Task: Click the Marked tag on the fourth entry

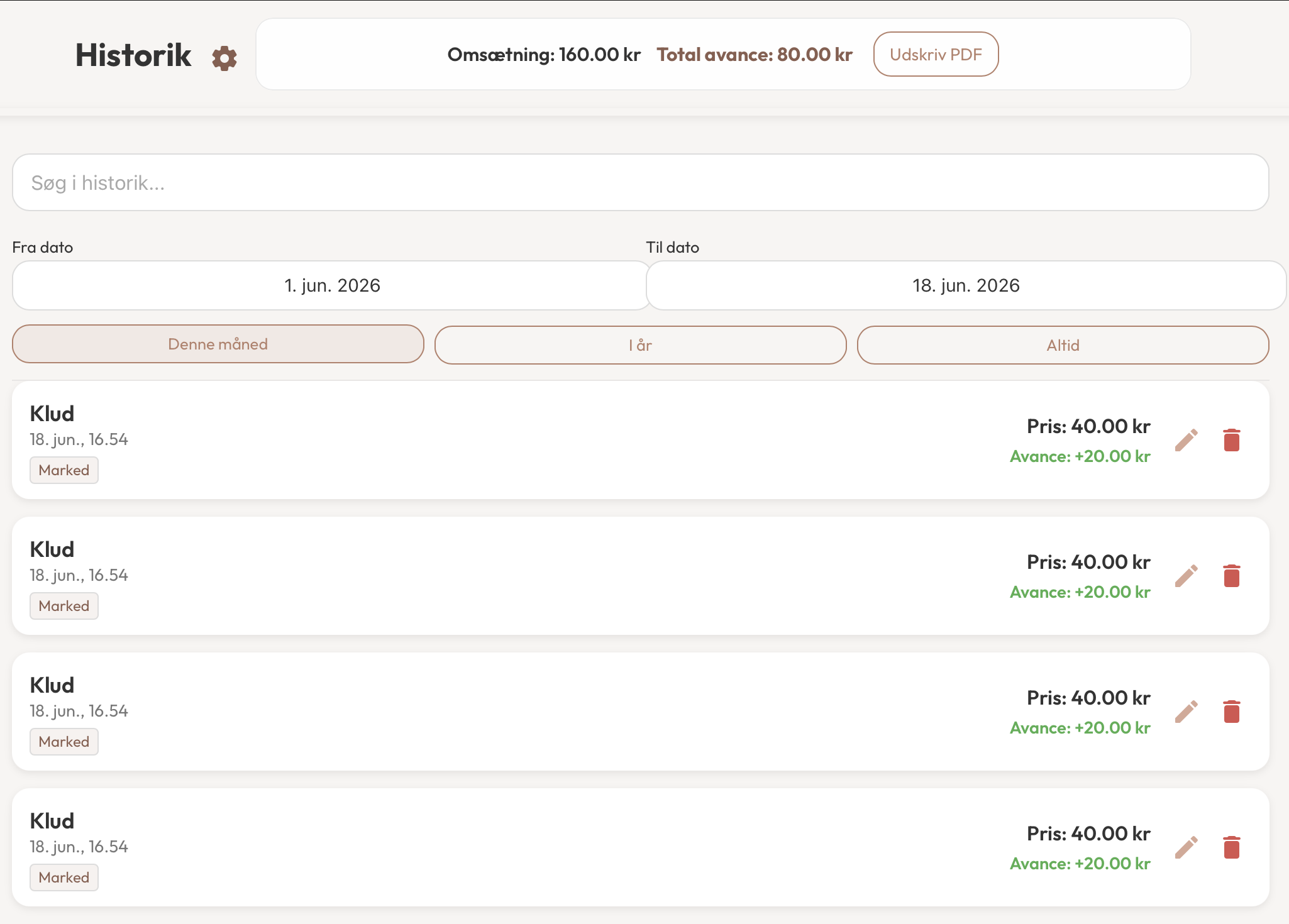Action: [64, 877]
